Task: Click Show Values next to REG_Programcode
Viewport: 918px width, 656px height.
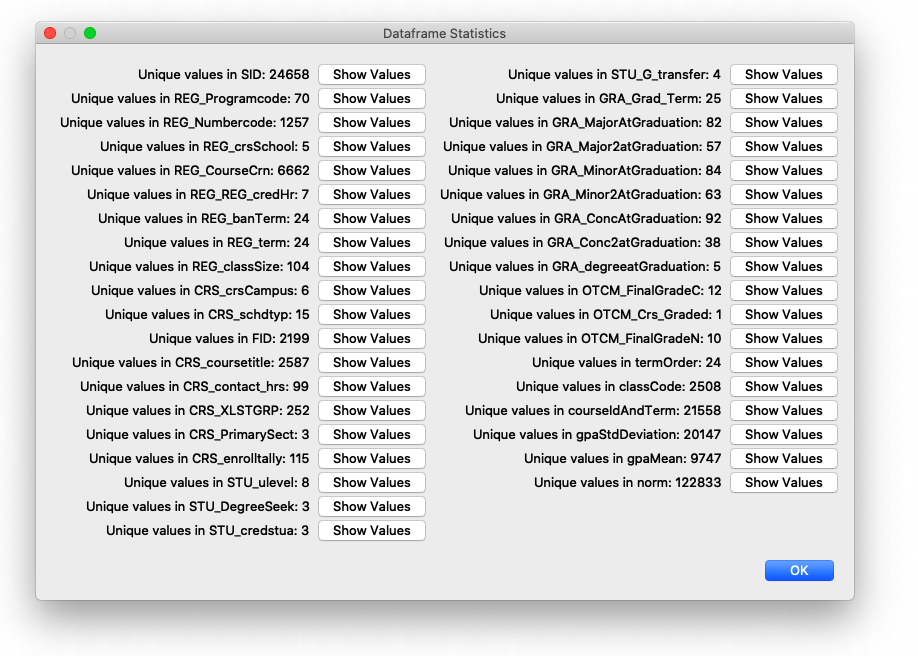Action: 371,98
